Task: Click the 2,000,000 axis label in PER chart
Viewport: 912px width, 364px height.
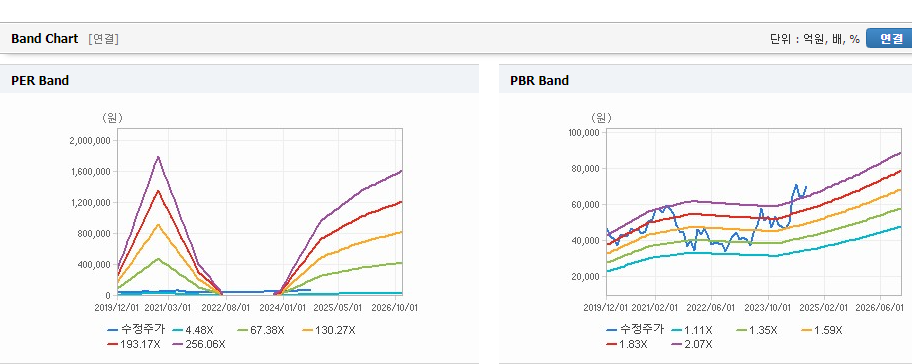Action: coord(91,141)
